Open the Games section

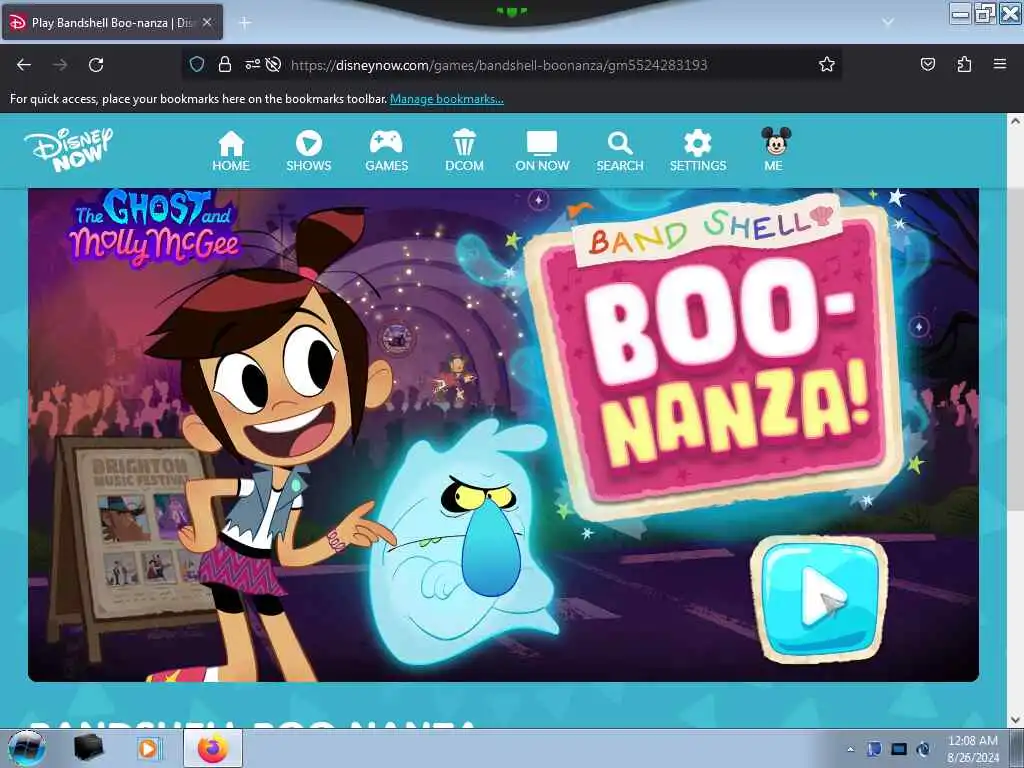tap(386, 151)
